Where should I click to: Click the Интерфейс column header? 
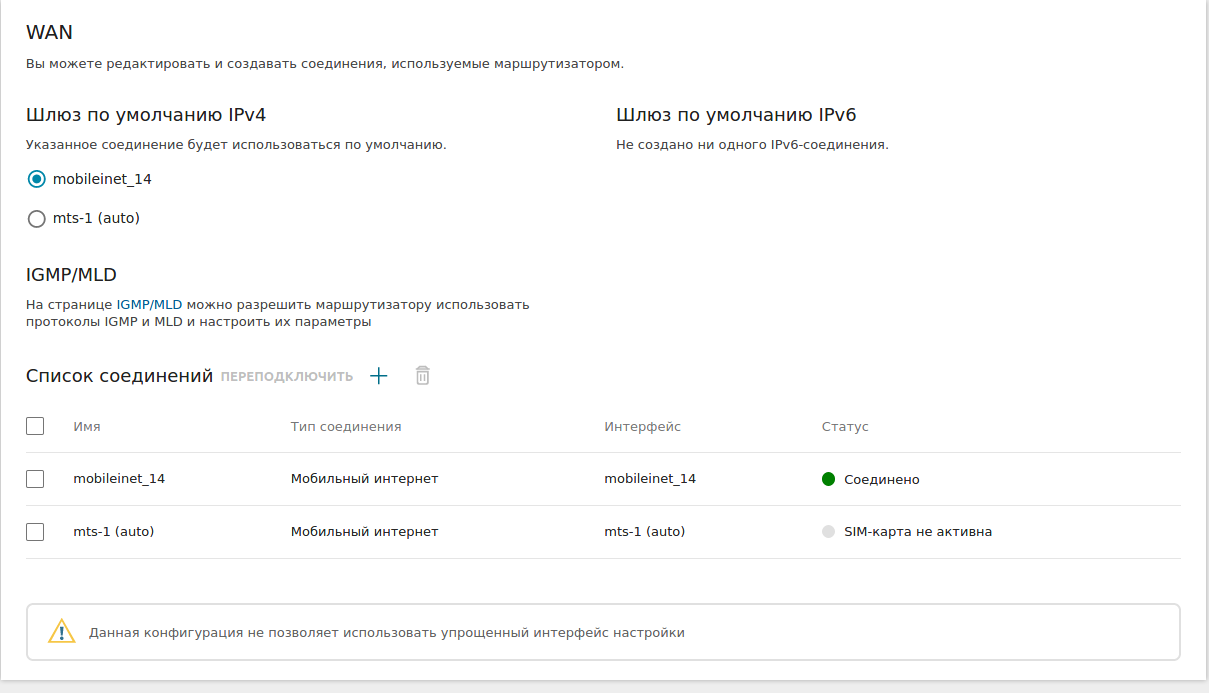[x=642, y=426]
